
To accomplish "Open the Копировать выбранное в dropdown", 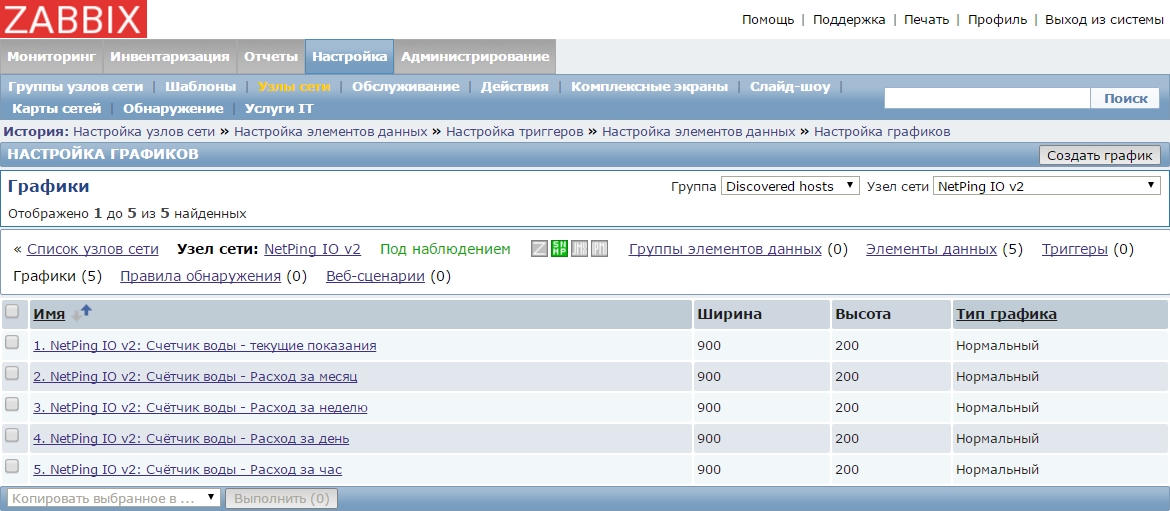I will click(113, 498).
